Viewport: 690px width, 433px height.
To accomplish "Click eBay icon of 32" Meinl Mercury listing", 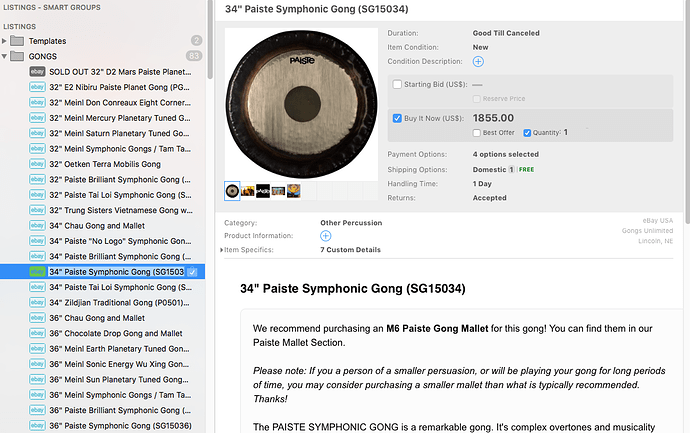I will tap(37, 117).
